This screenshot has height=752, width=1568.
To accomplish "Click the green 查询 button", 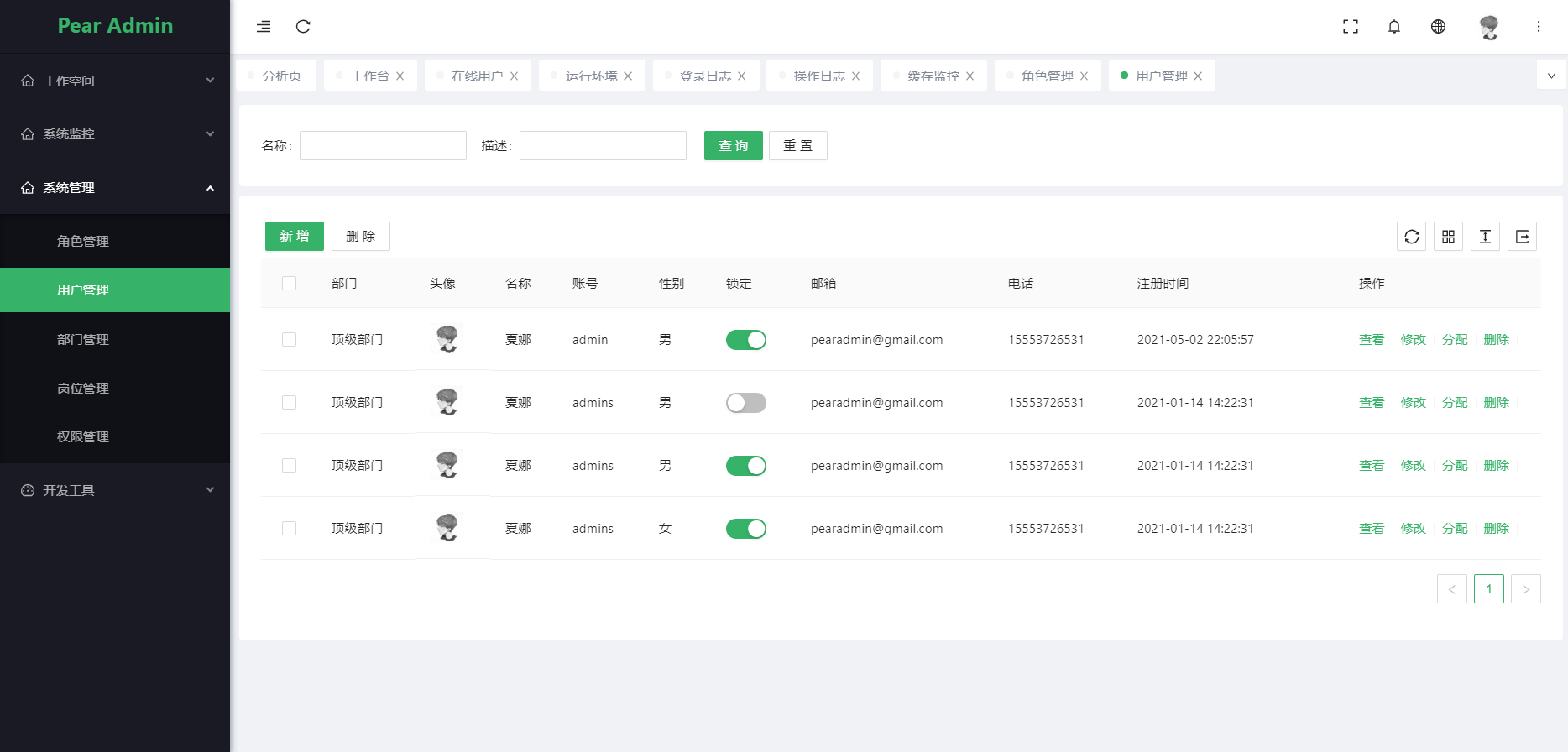I will point(734,146).
